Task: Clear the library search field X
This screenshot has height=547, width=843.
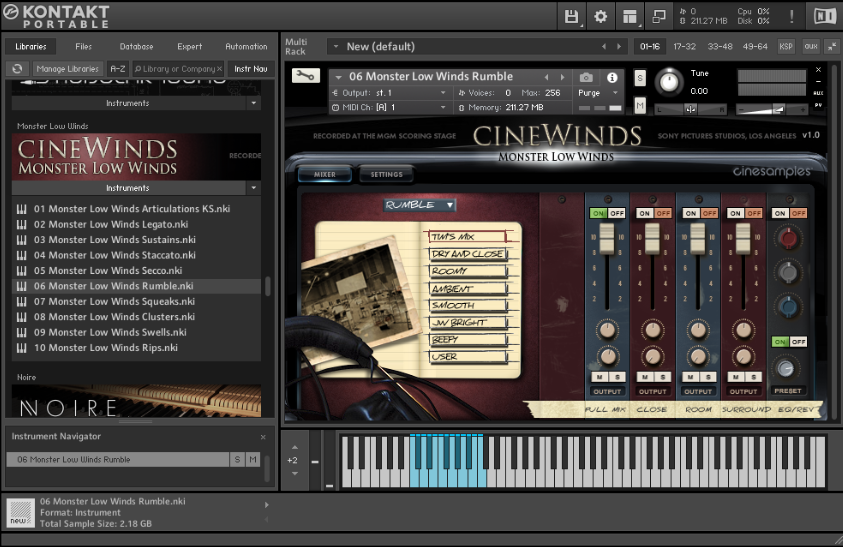Action: (219, 69)
